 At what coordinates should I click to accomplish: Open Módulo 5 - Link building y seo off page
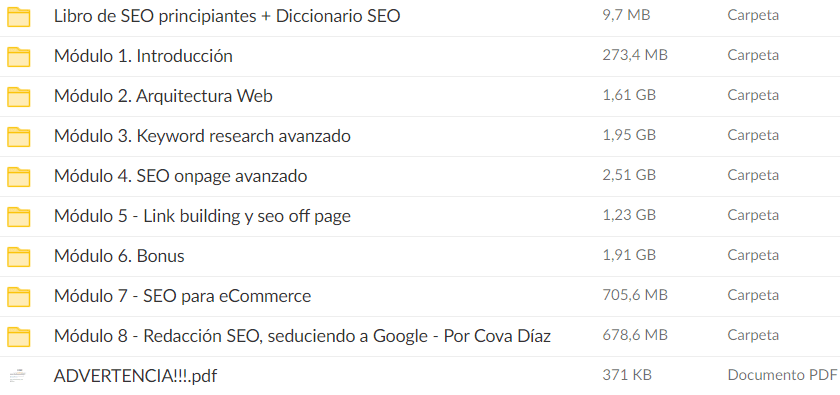coord(202,216)
